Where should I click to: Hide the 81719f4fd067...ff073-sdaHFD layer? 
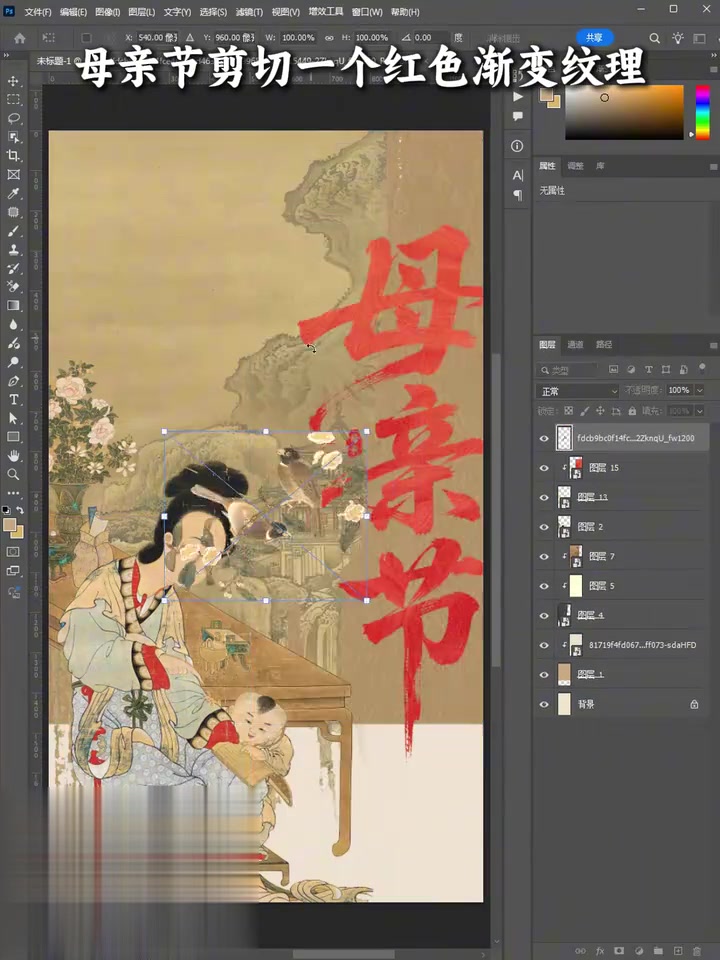(x=544, y=645)
